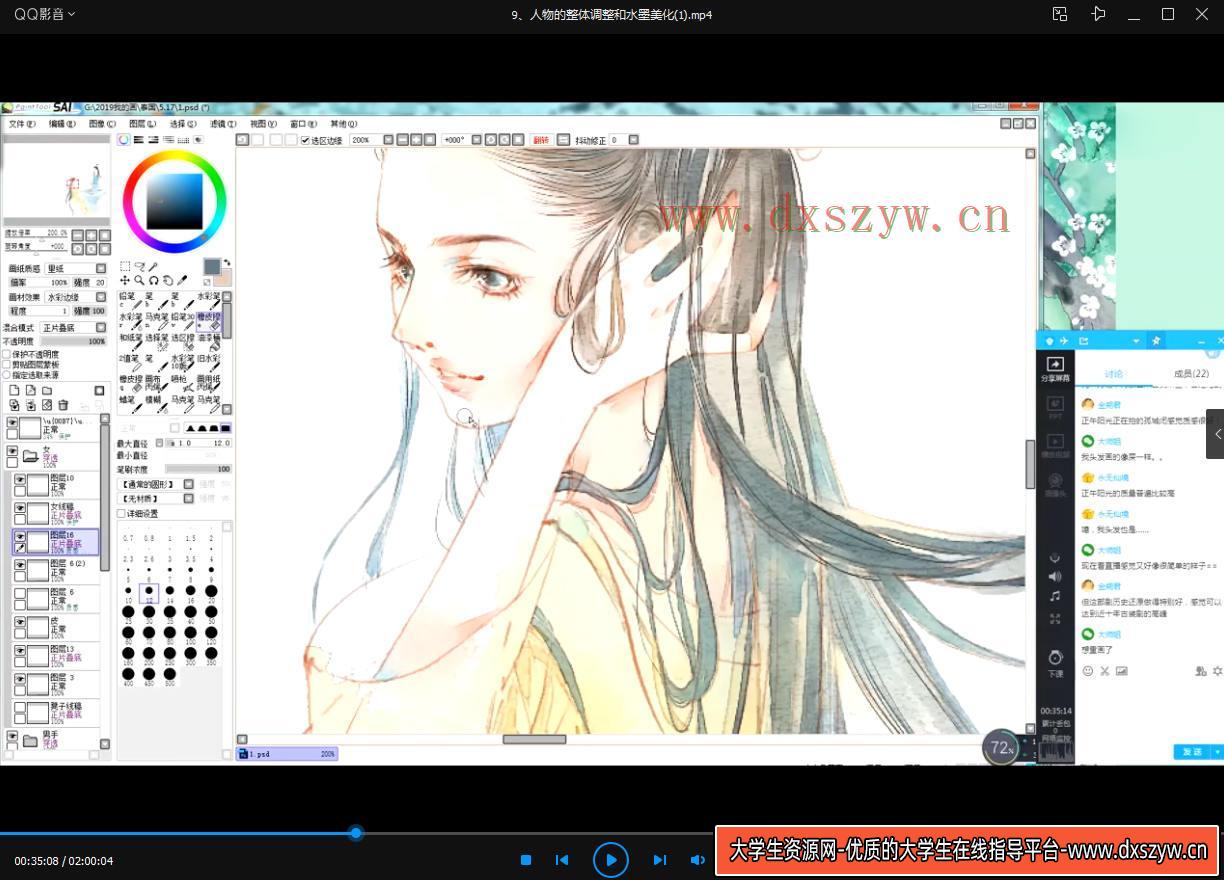Screen dimensions: 1224x880
Task: Open the 选择 menu
Action: 183,124
